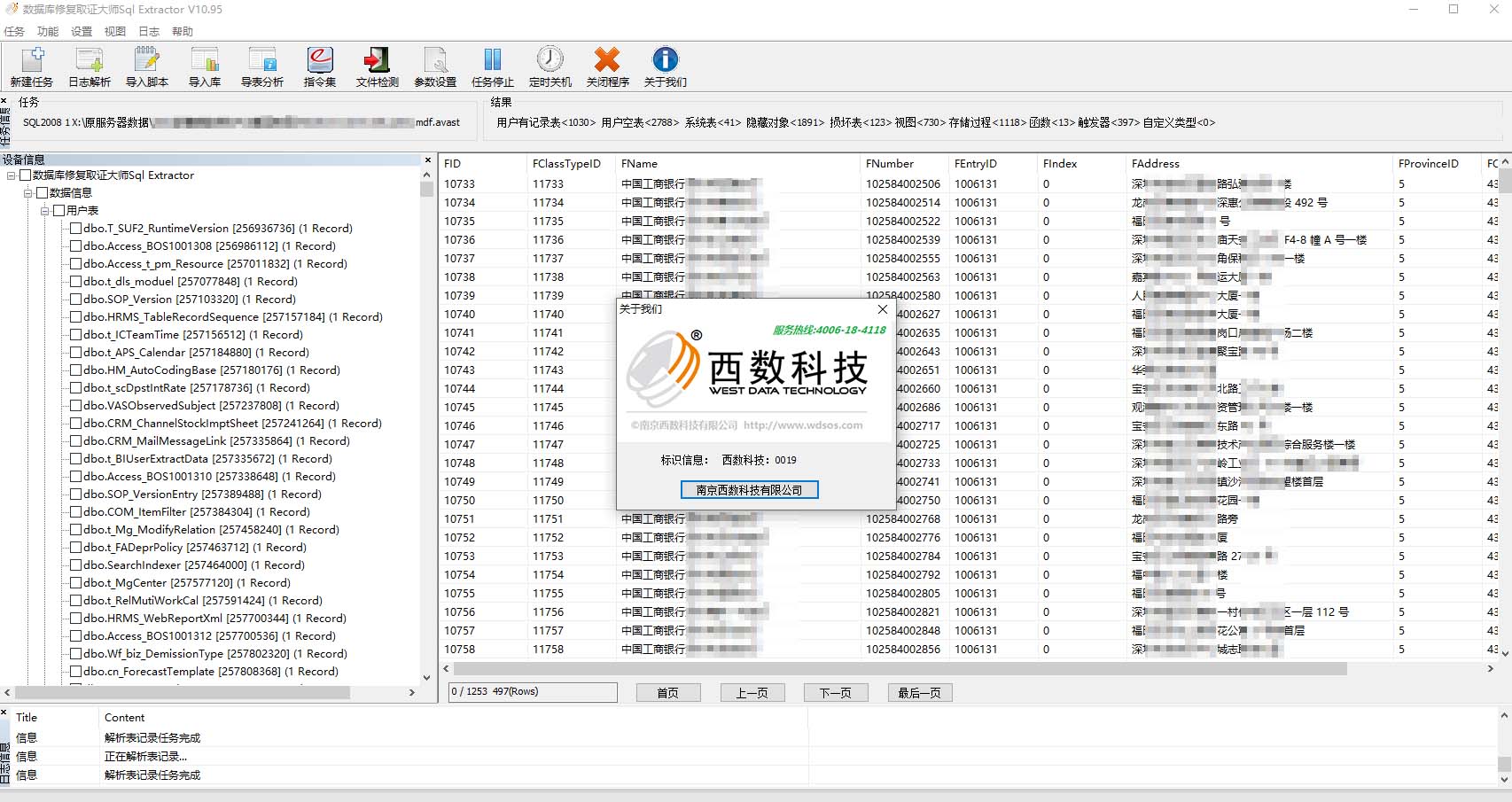Click log entry 正在解析表记录...
This screenshot has width=1512, height=802.
click(146, 757)
